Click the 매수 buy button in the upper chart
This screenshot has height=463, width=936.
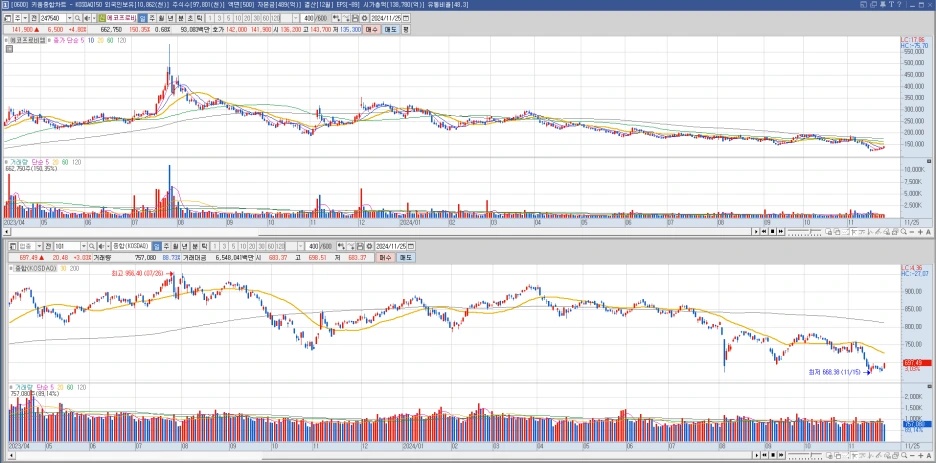[371, 29]
